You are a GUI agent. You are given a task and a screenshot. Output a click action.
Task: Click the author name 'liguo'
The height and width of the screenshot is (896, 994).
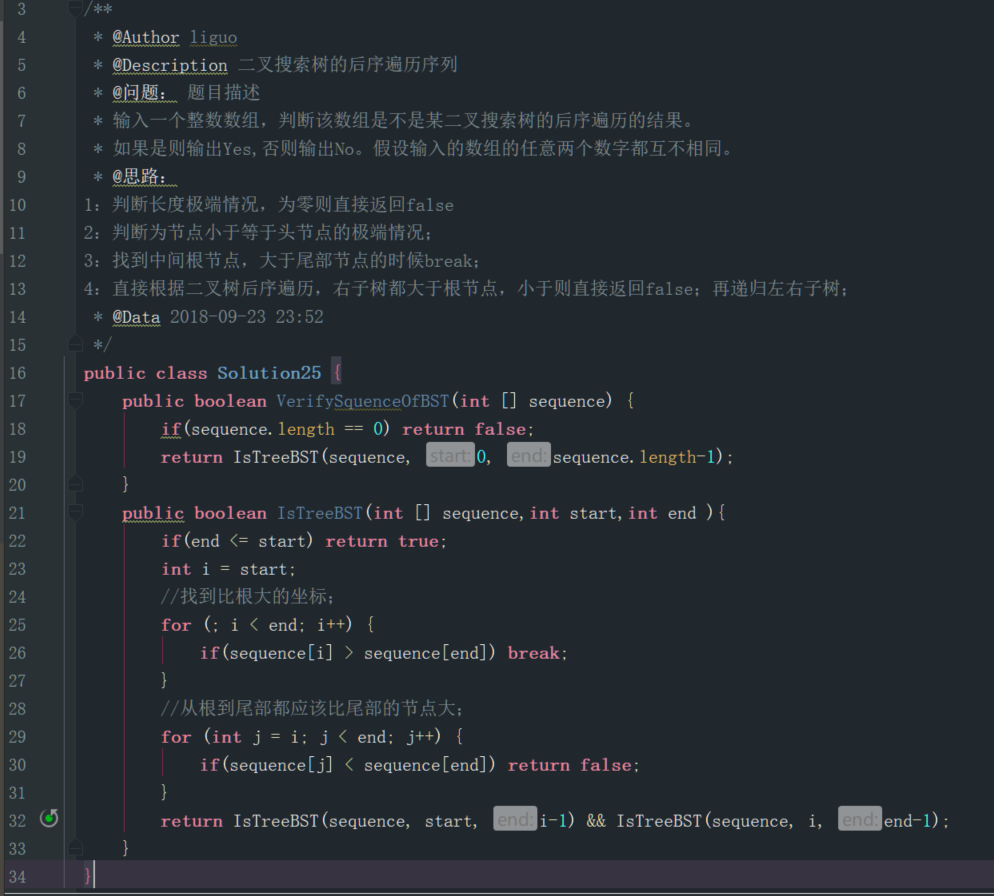tap(214, 37)
